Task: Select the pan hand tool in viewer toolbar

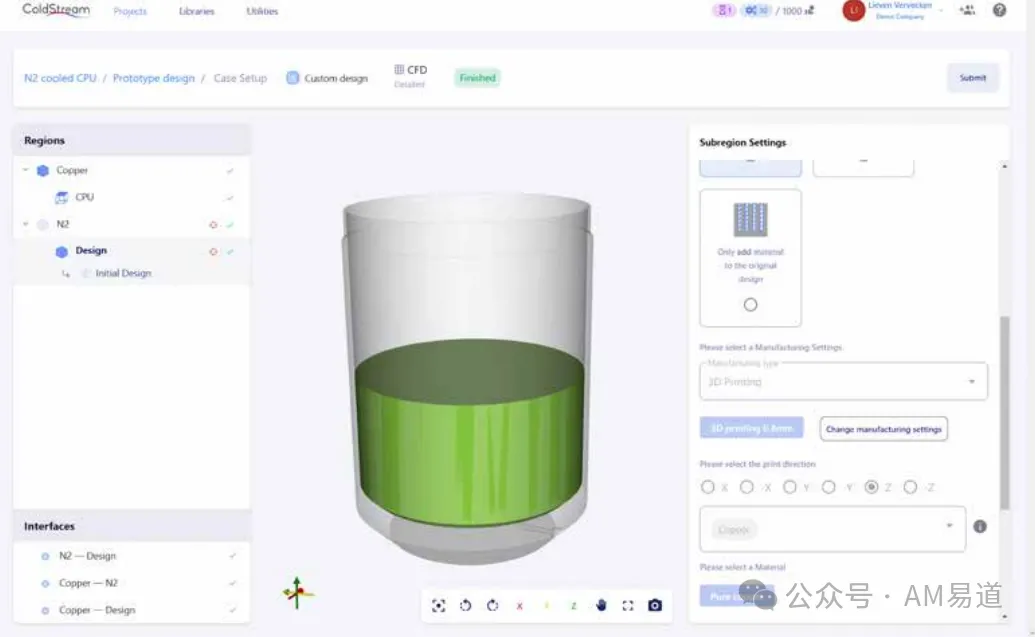Action: (601, 605)
